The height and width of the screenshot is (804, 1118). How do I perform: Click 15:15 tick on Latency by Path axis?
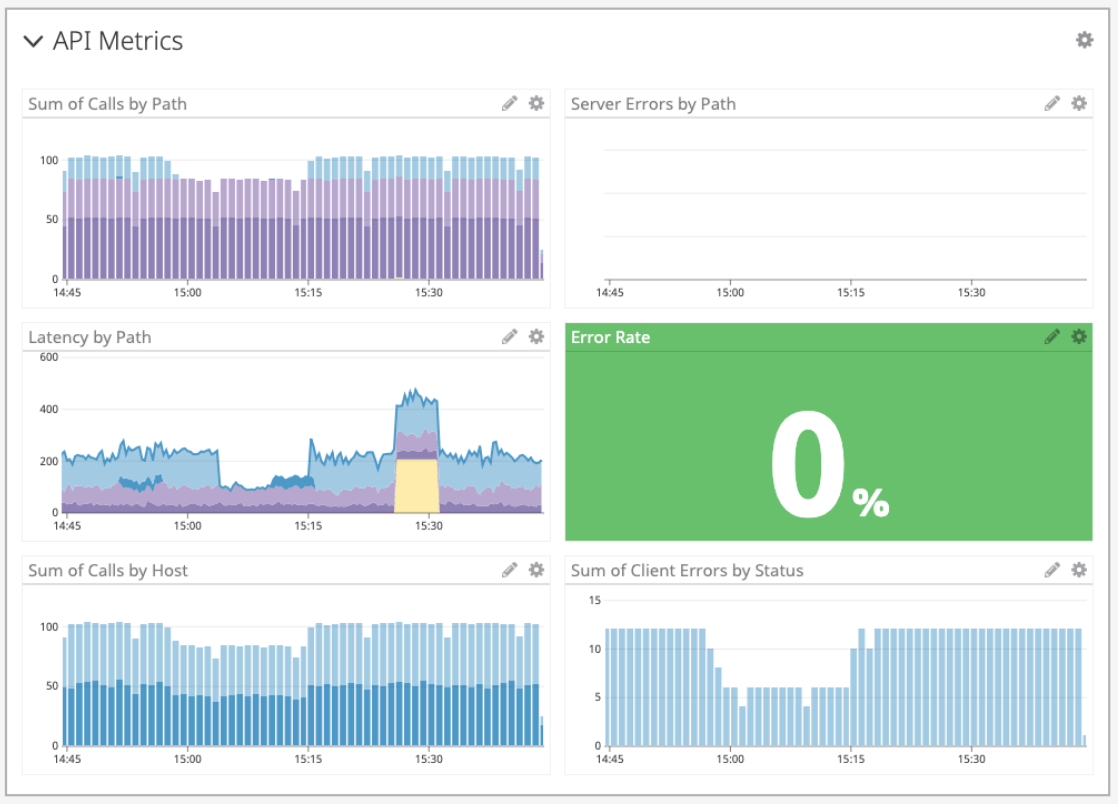[x=308, y=526]
